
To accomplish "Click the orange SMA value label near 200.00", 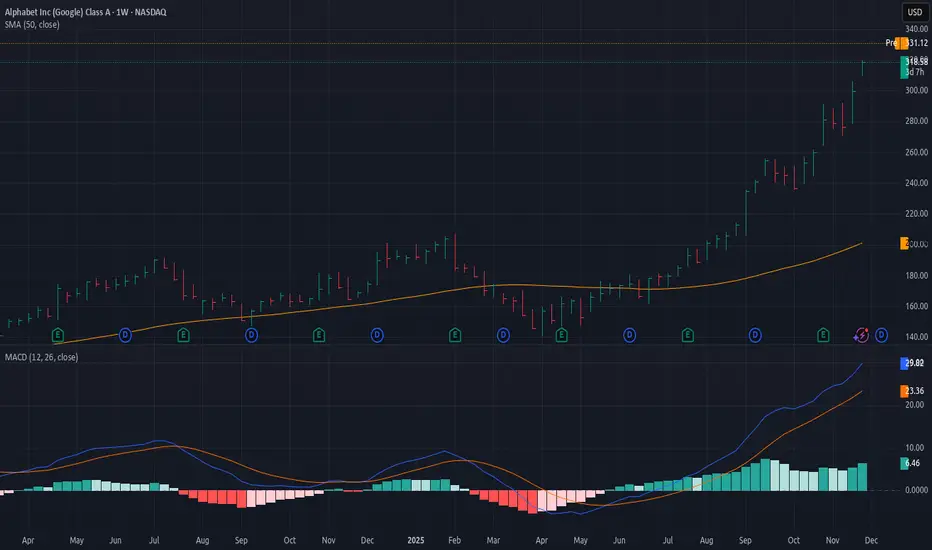I will coord(905,243).
